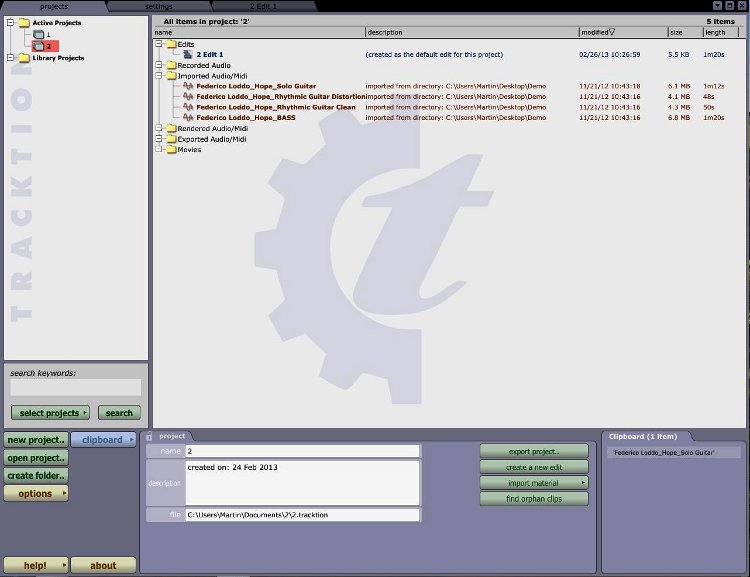The width and height of the screenshot is (750, 577).
Task: Open the help! menu button
Action: (36, 566)
